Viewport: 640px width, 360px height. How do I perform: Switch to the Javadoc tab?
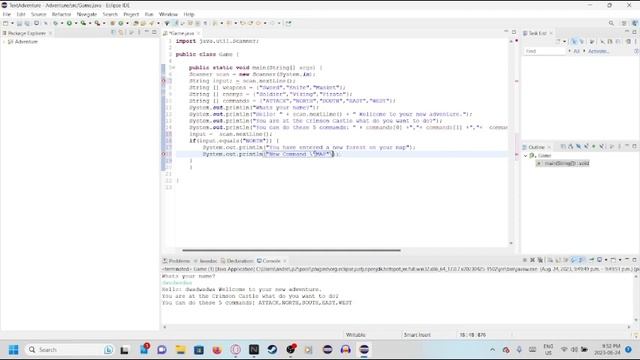[x=206, y=261]
